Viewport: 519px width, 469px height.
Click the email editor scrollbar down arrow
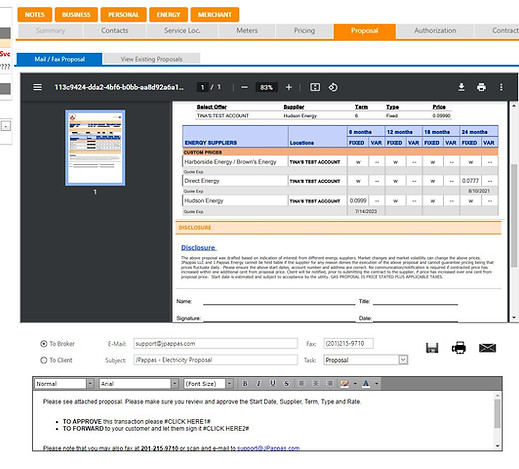(x=497, y=446)
